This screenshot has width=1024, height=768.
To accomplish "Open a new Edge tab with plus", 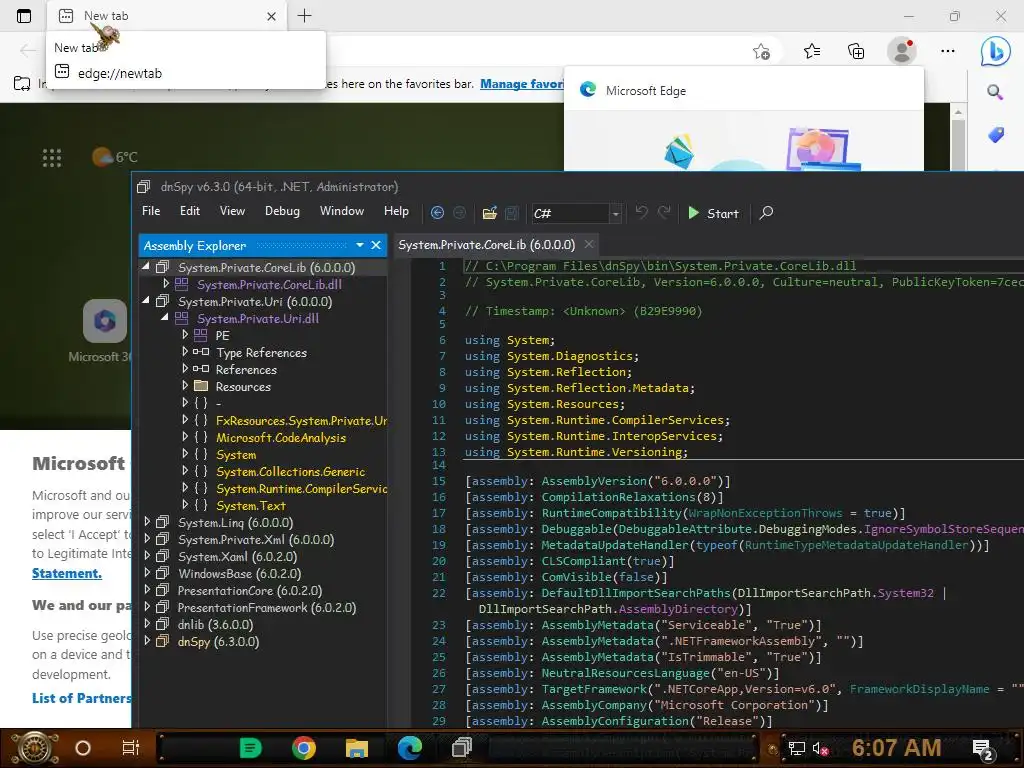I will click(304, 16).
